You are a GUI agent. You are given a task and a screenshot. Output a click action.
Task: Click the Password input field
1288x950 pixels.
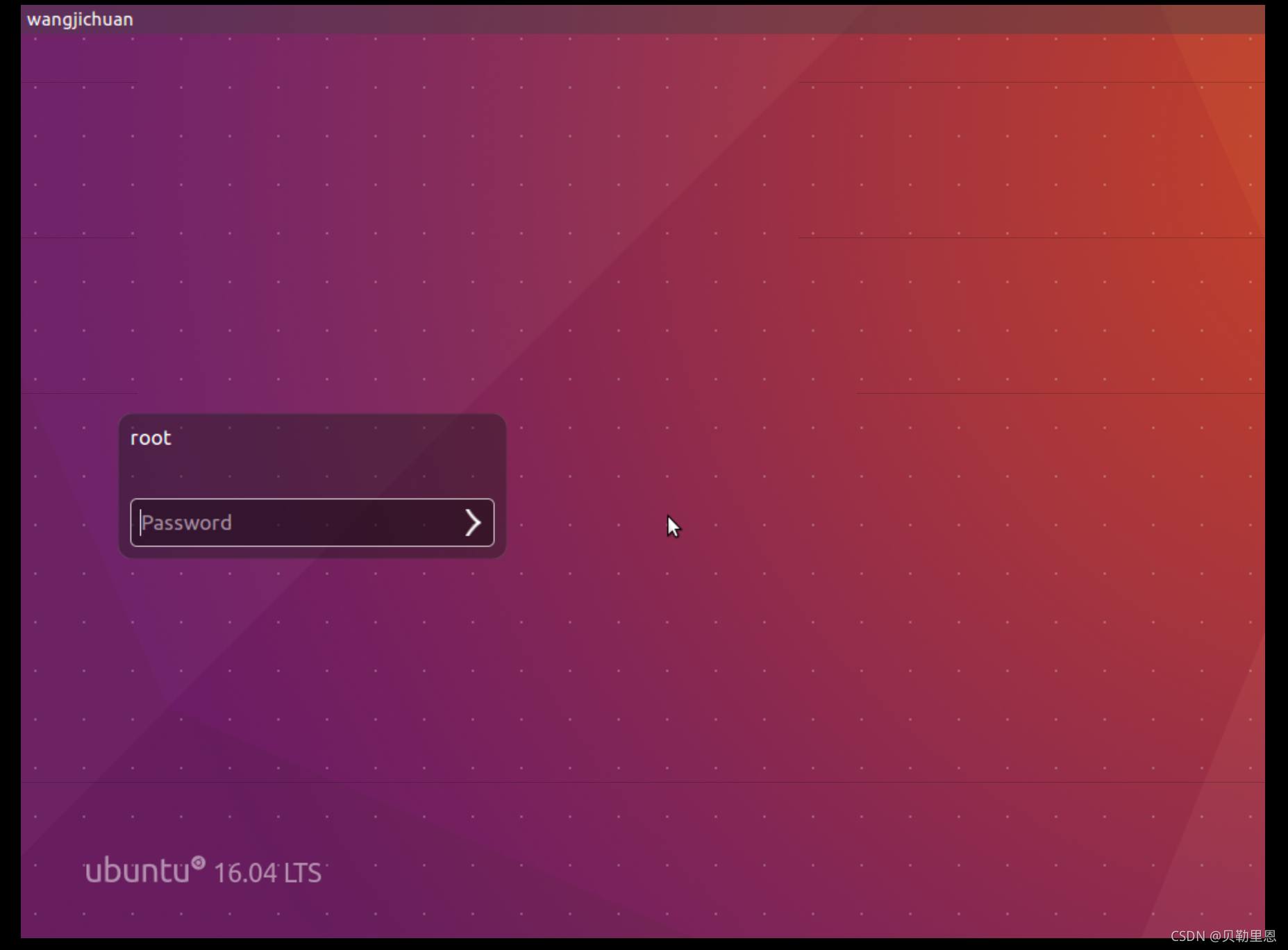point(312,522)
